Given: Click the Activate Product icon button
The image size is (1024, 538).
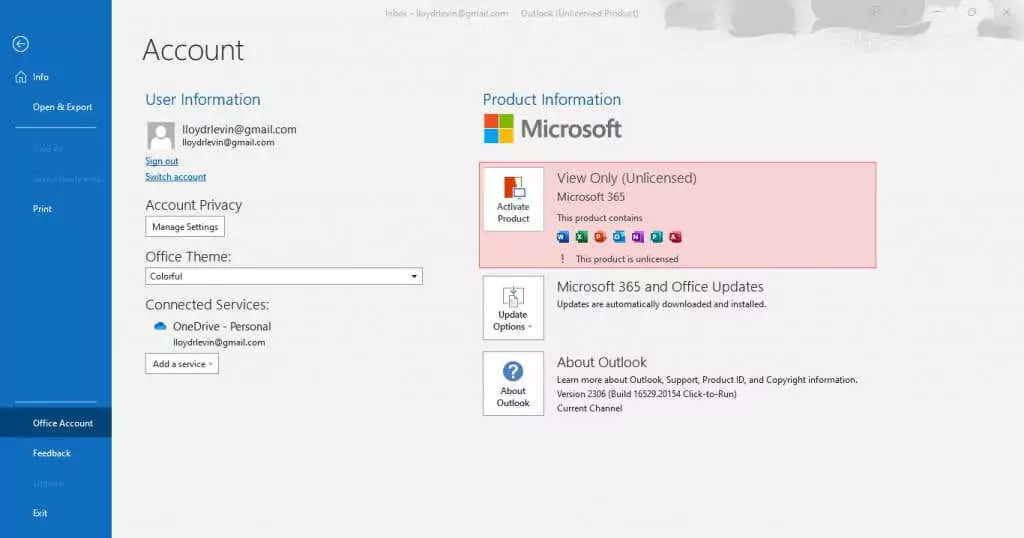Looking at the screenshot, I should pyautogui.click(x=513, y=199).
